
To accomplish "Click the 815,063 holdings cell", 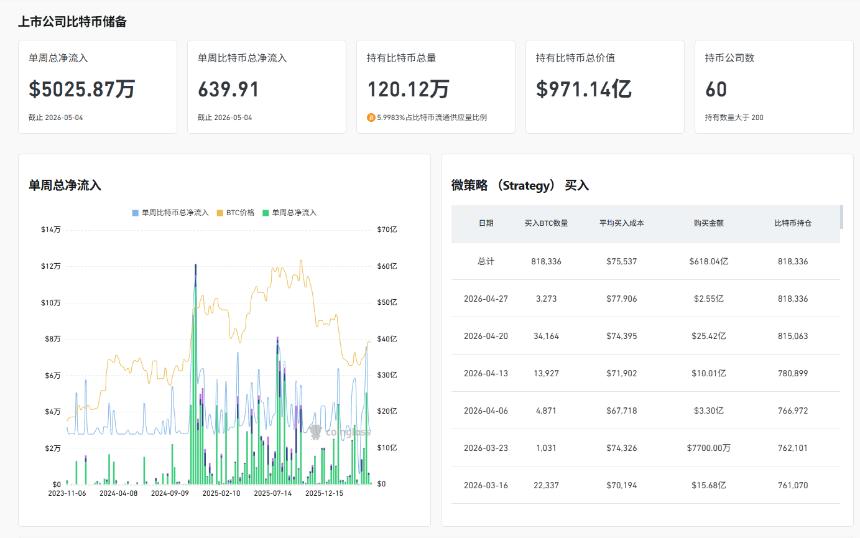I will (793, 336).
